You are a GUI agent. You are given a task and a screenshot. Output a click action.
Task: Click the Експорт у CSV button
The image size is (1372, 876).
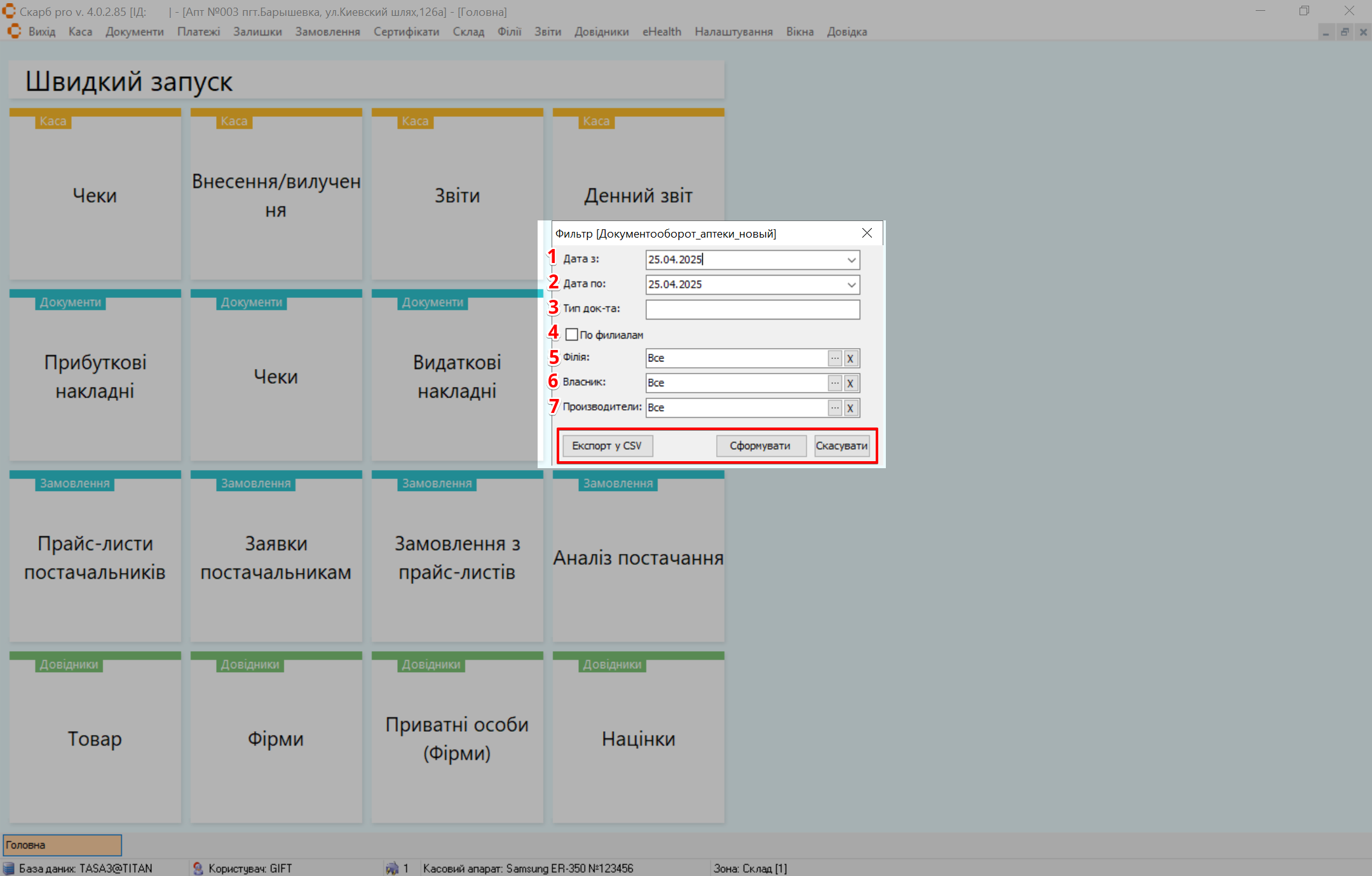tap(607, 446)
